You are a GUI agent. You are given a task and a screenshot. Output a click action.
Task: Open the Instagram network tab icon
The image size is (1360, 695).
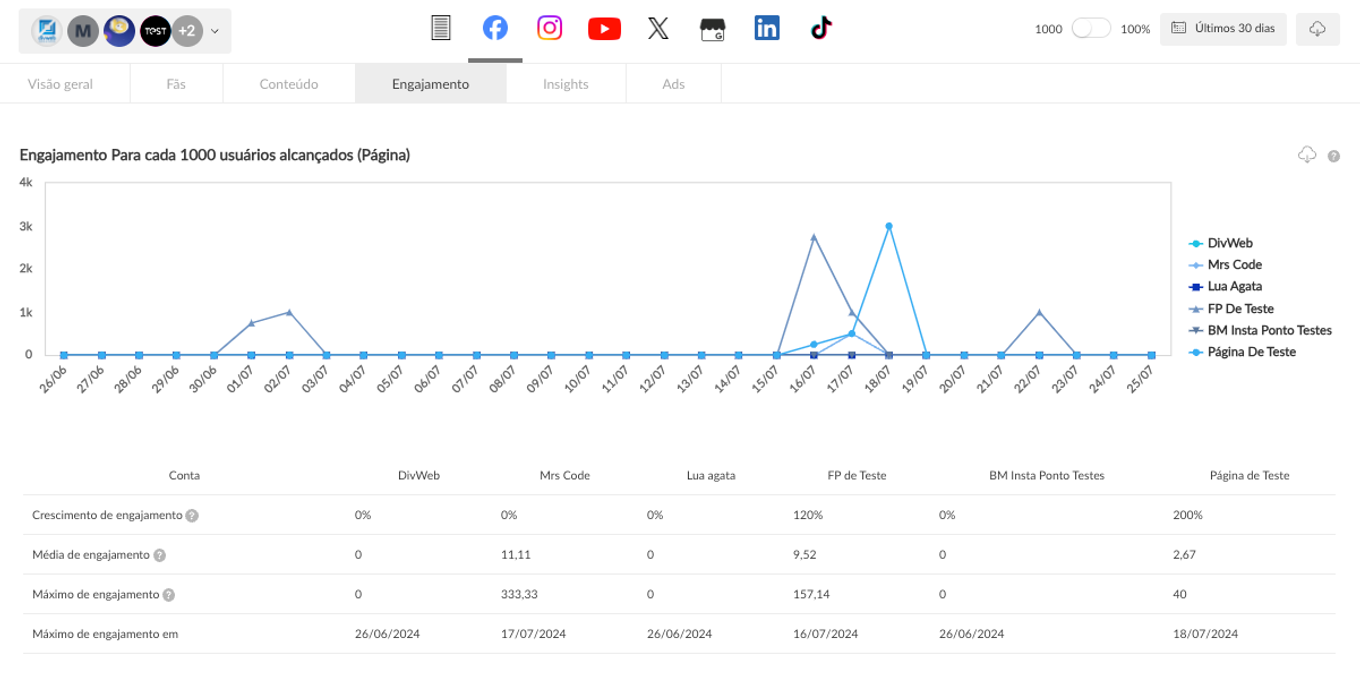coord(549,28)
